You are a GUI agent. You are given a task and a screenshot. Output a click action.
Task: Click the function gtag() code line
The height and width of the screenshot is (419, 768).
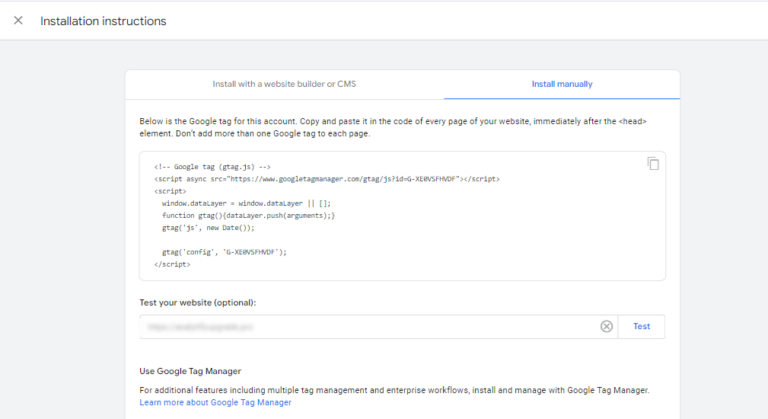coord(248,216)
